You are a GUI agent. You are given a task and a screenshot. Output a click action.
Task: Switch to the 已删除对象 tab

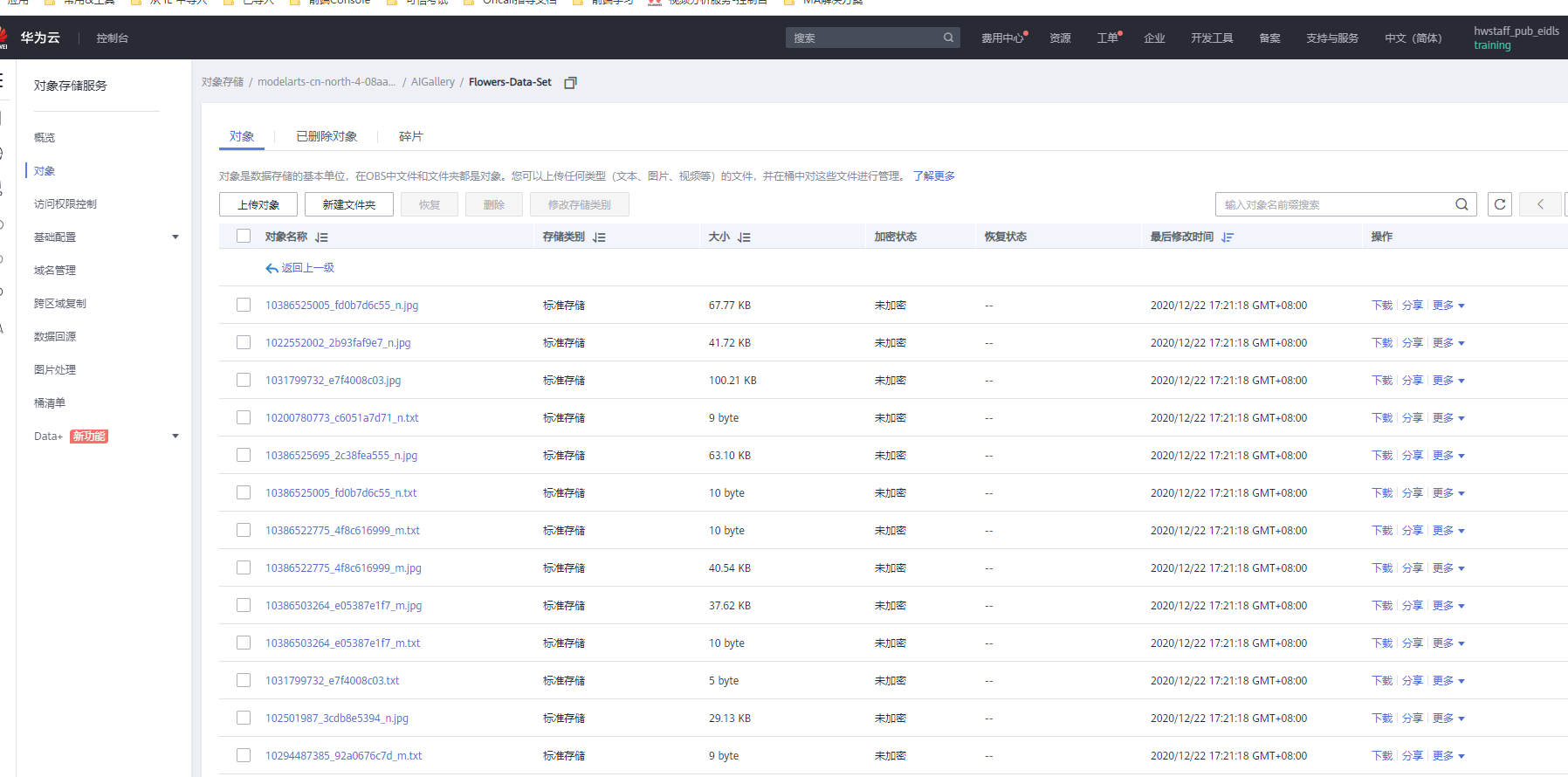tap(327, 136)
